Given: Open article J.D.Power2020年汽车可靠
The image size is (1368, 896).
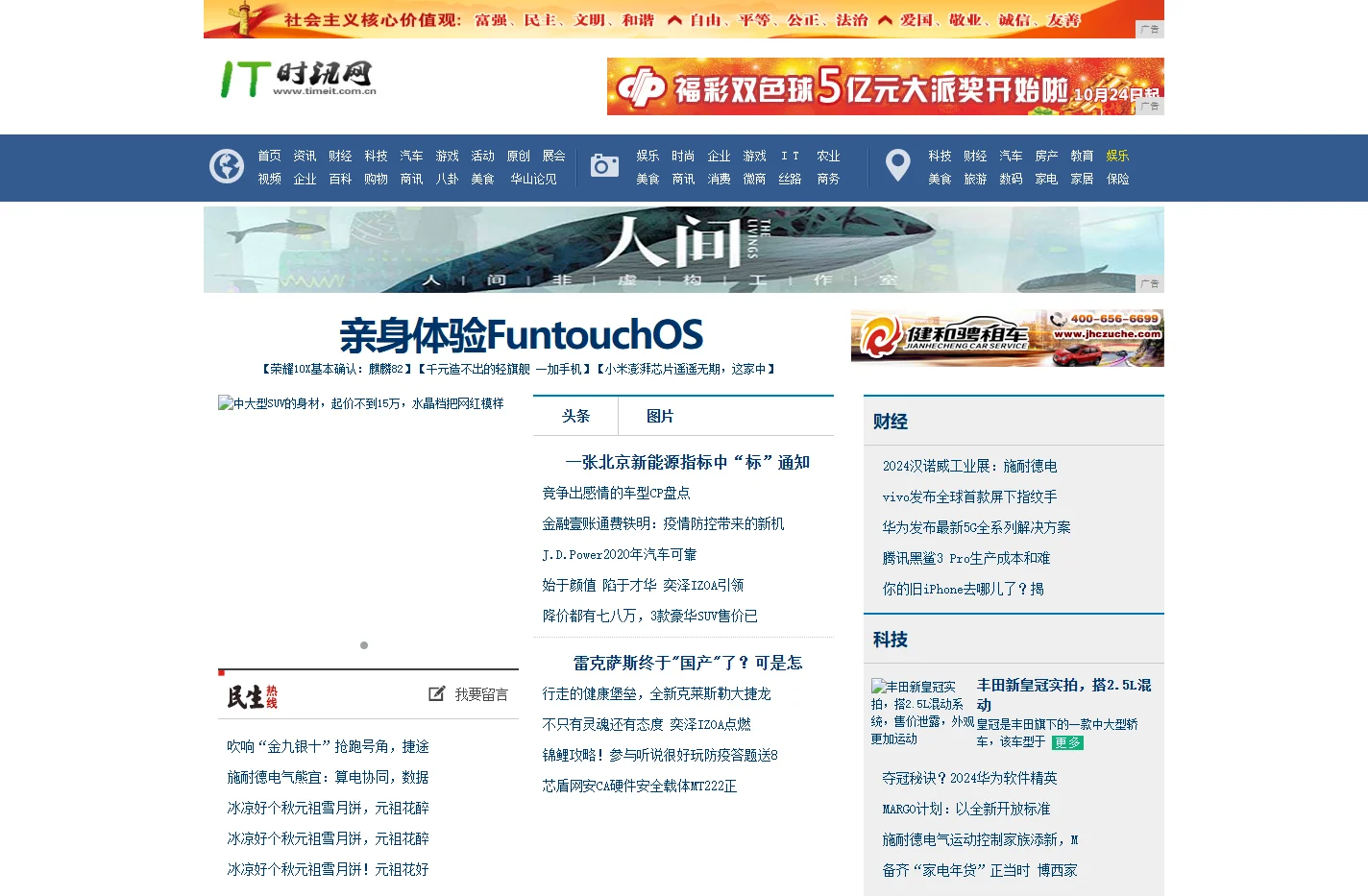Looking at the screenshot, I should [x=620, y=554].
